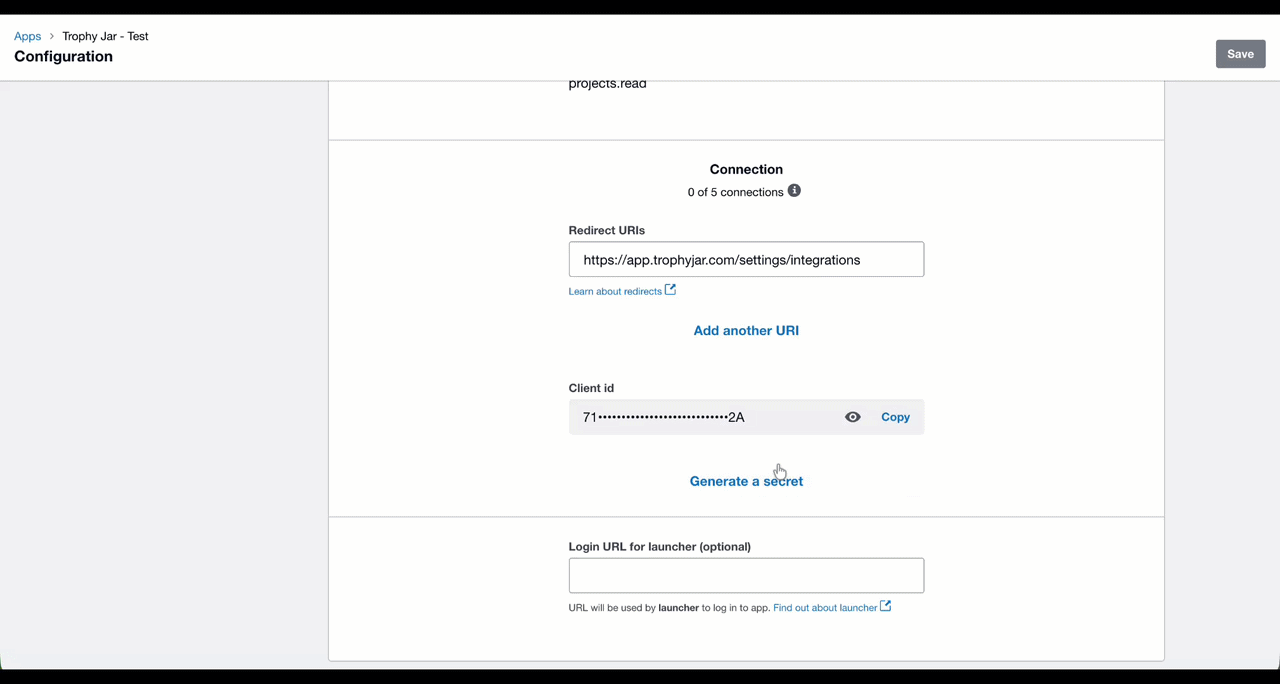
Task: Open the Apps breadcrumb link
Action: click(x=28, y=36)
